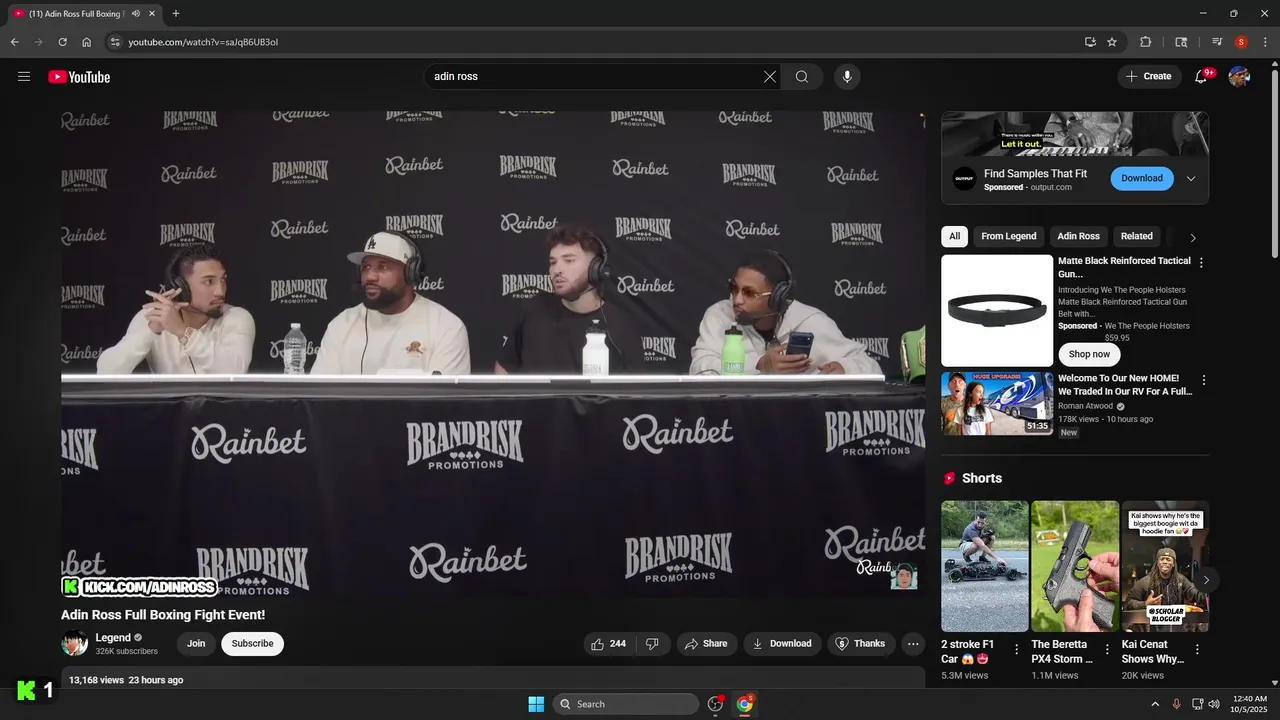Open Chrome three-dot menu
This screenshot has width=1280, height=720.
click(x=1264, y=42)
